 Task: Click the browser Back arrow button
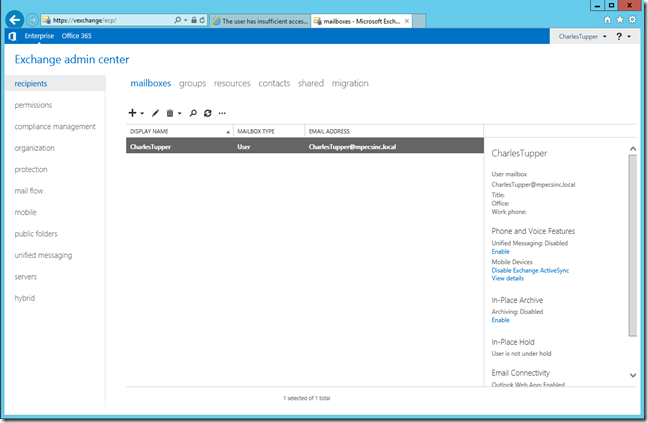pos(16,20)
